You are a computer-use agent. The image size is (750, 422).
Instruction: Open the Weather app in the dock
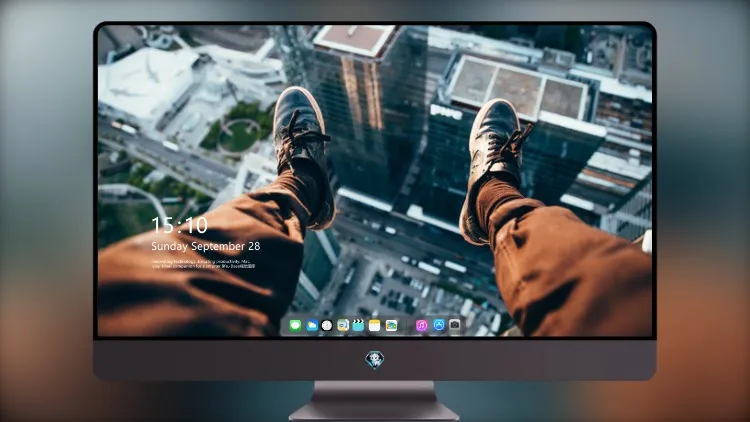coord(312,326)
